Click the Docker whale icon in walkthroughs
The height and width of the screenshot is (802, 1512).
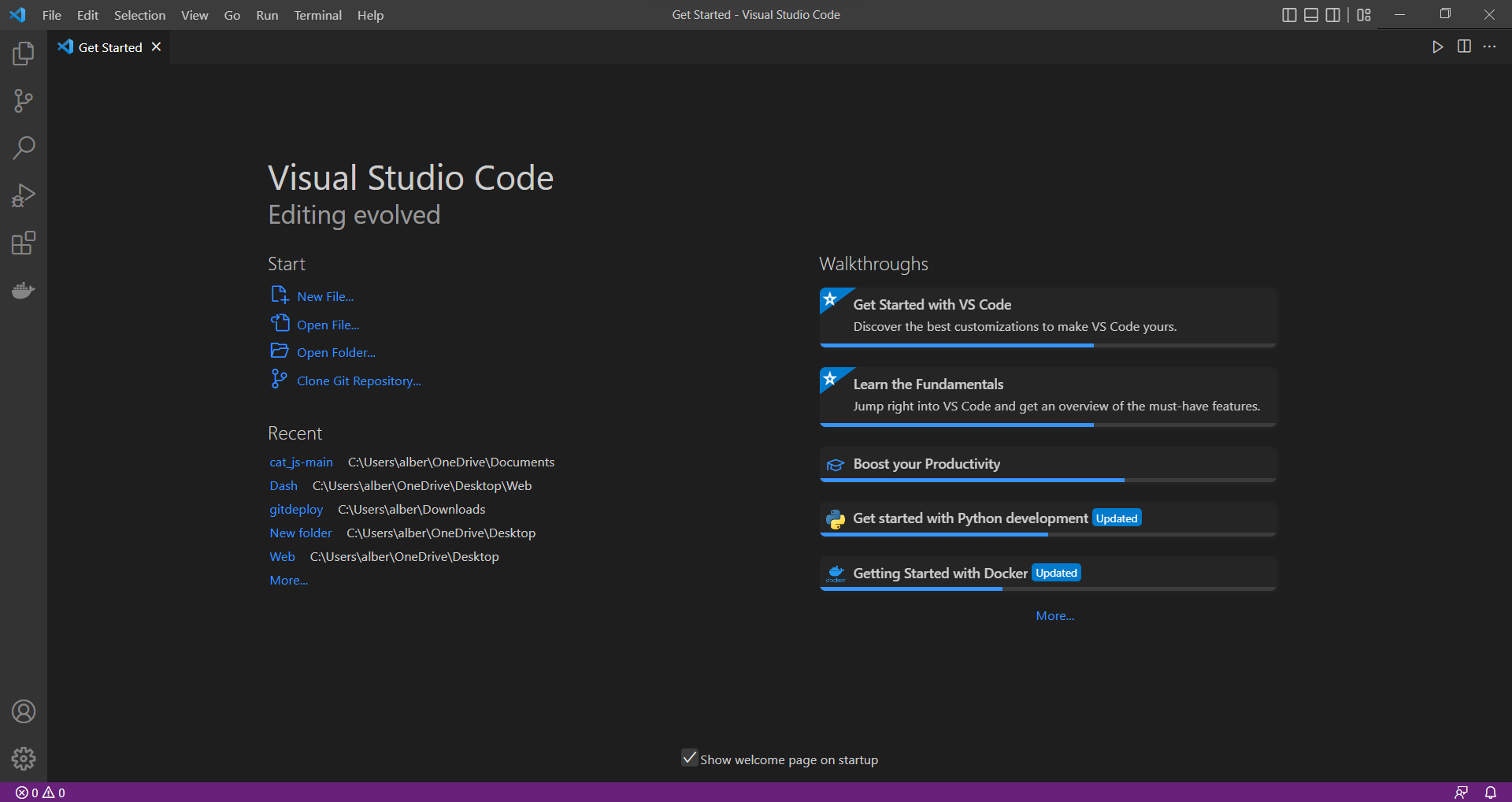coord(836,574)
